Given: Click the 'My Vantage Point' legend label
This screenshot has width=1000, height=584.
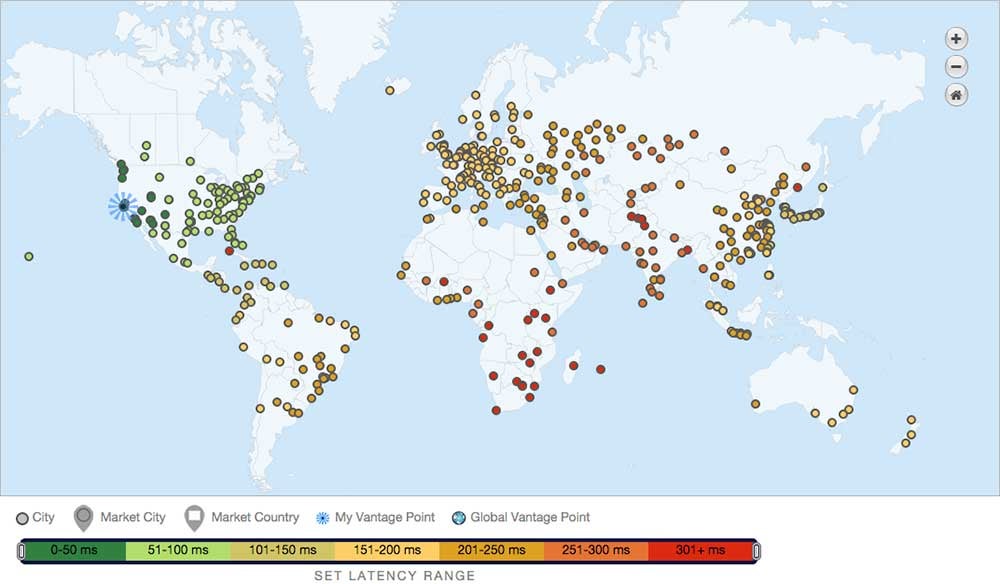Looking at the screenshot, I should click(x=385, y=517).
